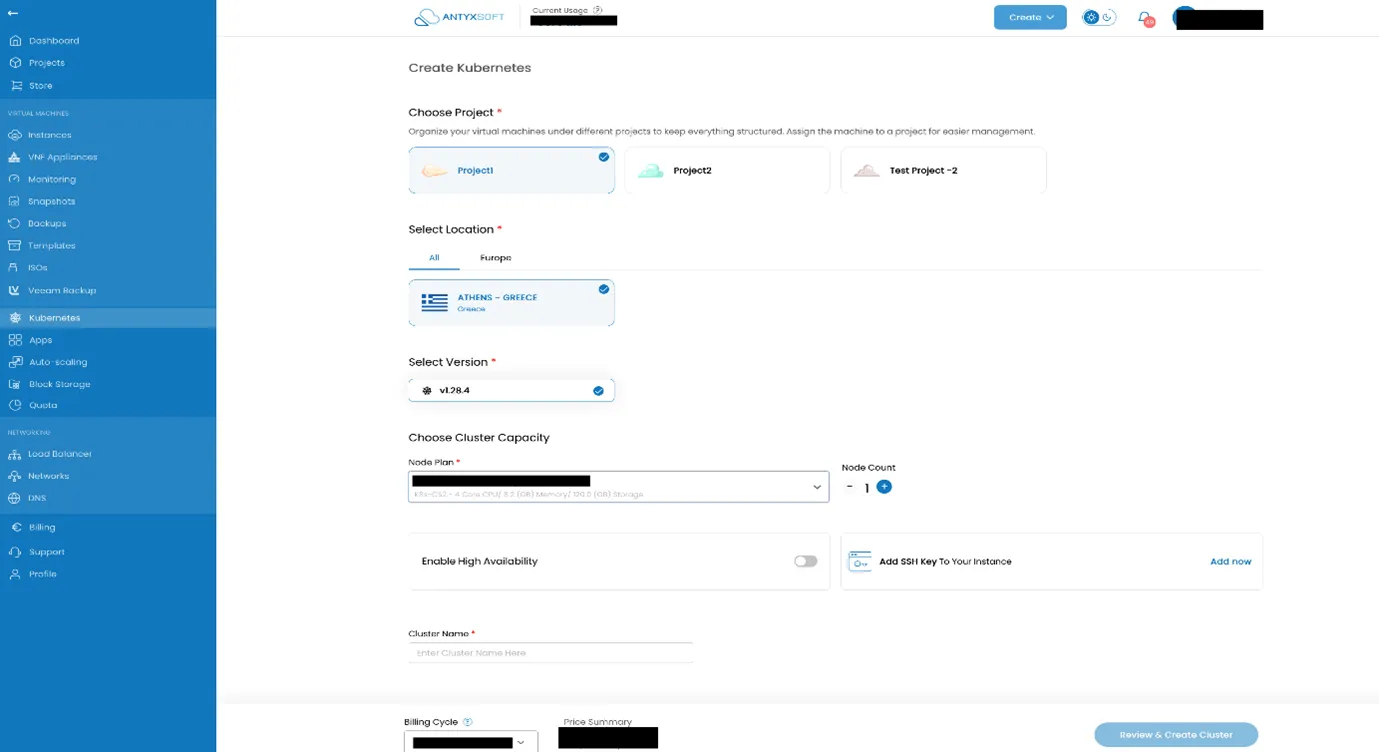Image resolution: width=1379 pixels, height=752 pixels.
Task: Open the Veeam Backup sidebar icon
Action: coord(14,291)
